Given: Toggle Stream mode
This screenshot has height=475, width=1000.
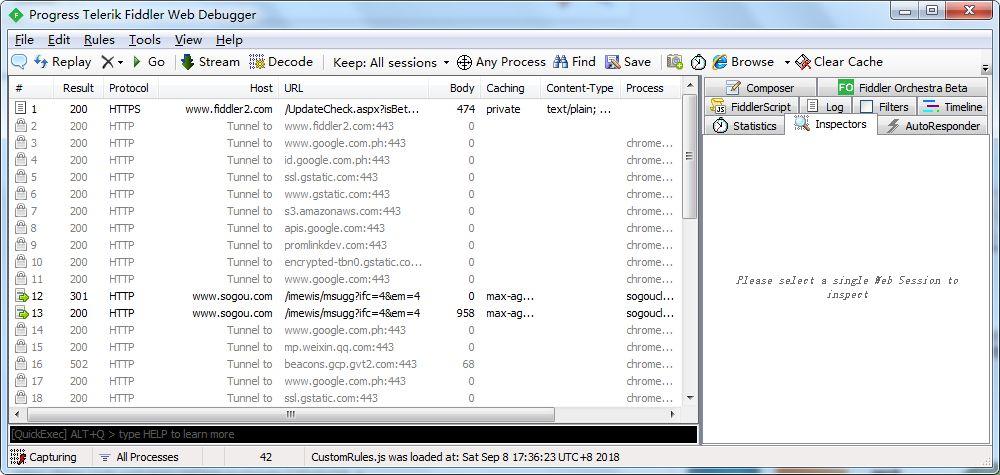Looking at the screenshot, I should [210, 62].
